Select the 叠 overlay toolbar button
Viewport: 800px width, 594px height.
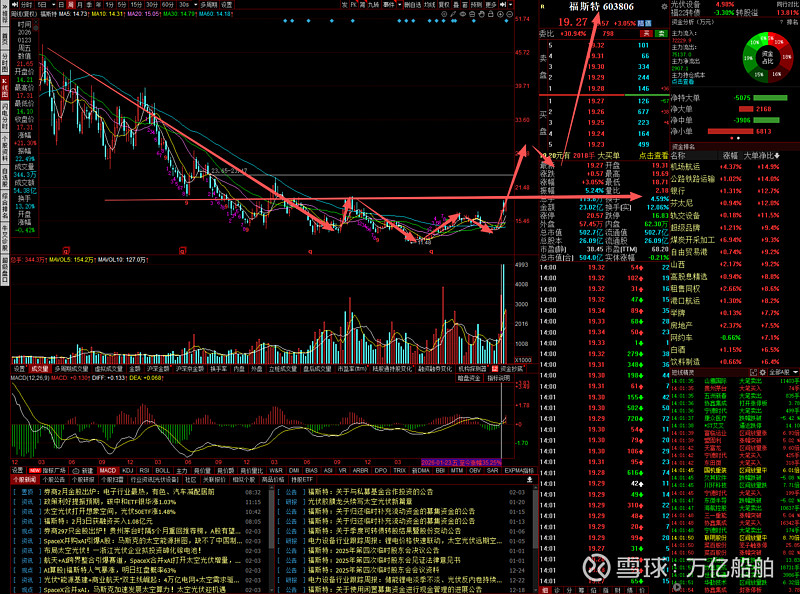coord(456,5)
